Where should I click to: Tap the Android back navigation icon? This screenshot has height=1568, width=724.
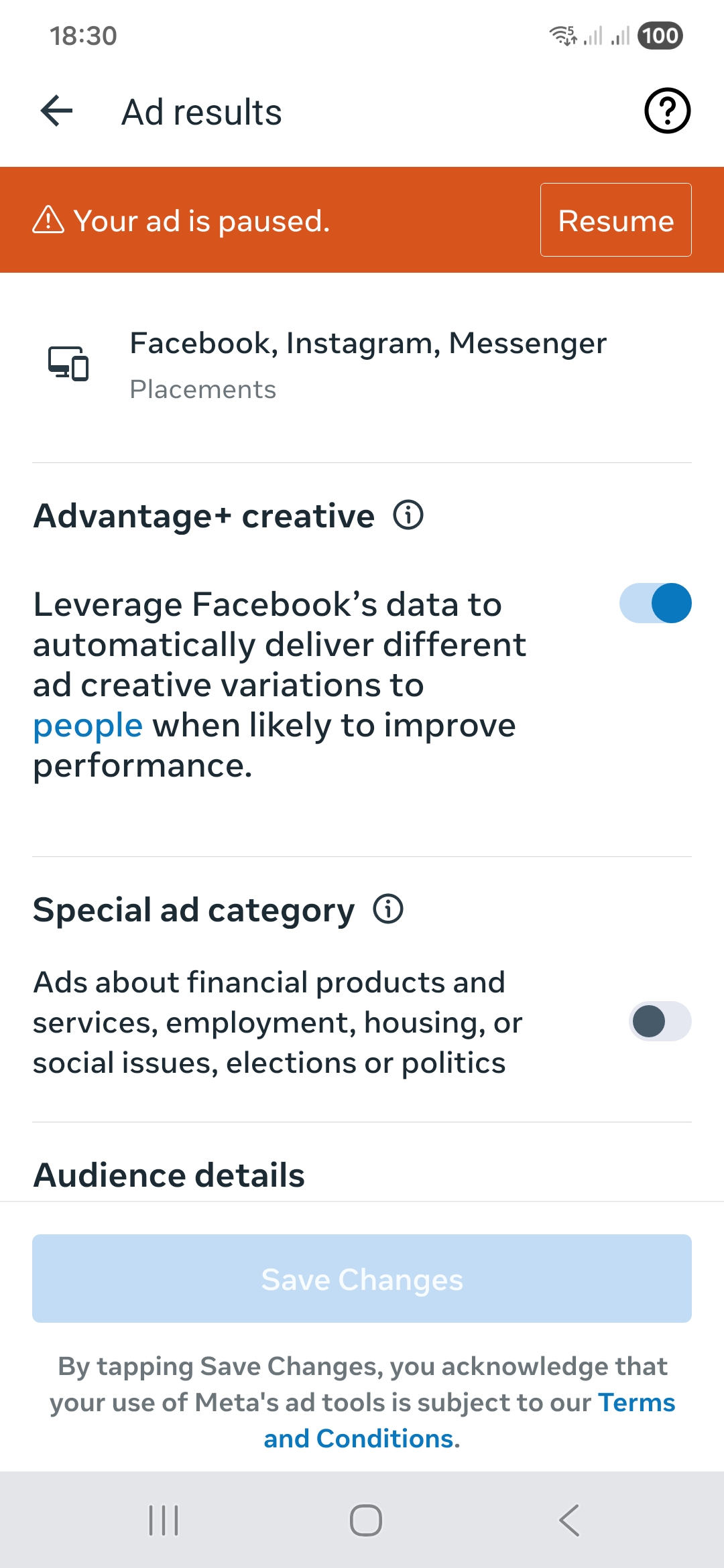pyautogui.click(x=568, y=1520)
